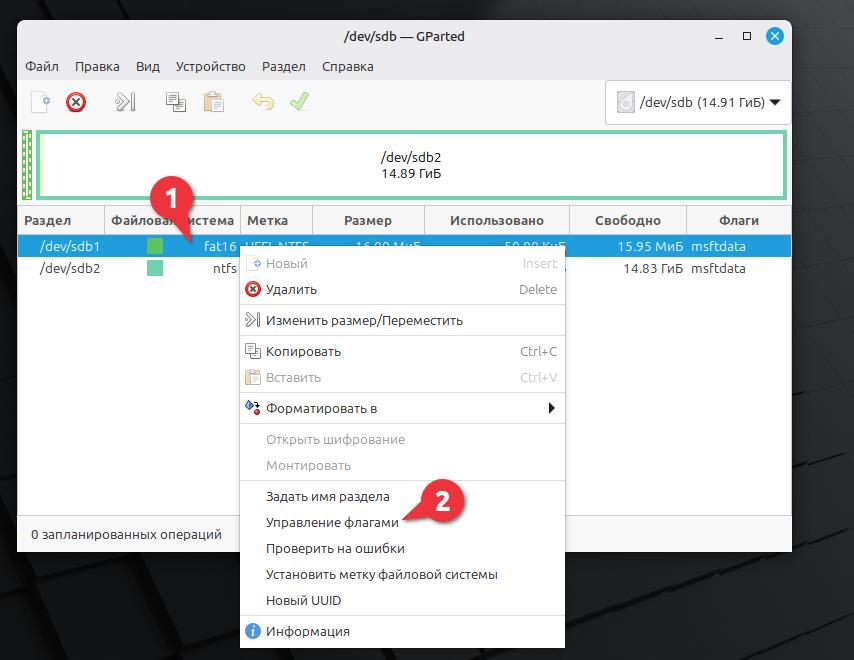Click the Копировать menu item icon

253,351
